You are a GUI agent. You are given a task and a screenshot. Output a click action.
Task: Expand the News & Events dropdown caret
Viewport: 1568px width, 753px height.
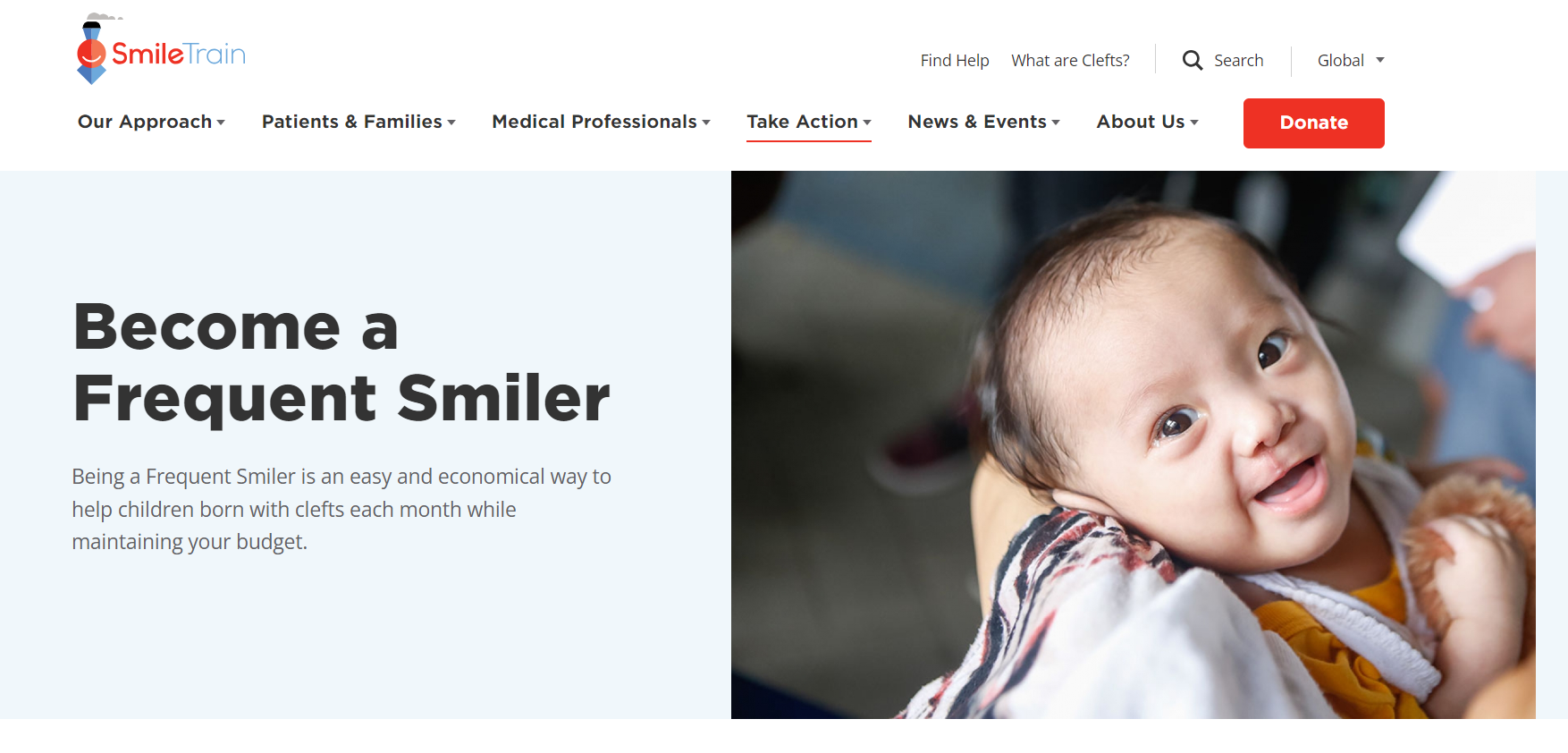pos(1056,123)
